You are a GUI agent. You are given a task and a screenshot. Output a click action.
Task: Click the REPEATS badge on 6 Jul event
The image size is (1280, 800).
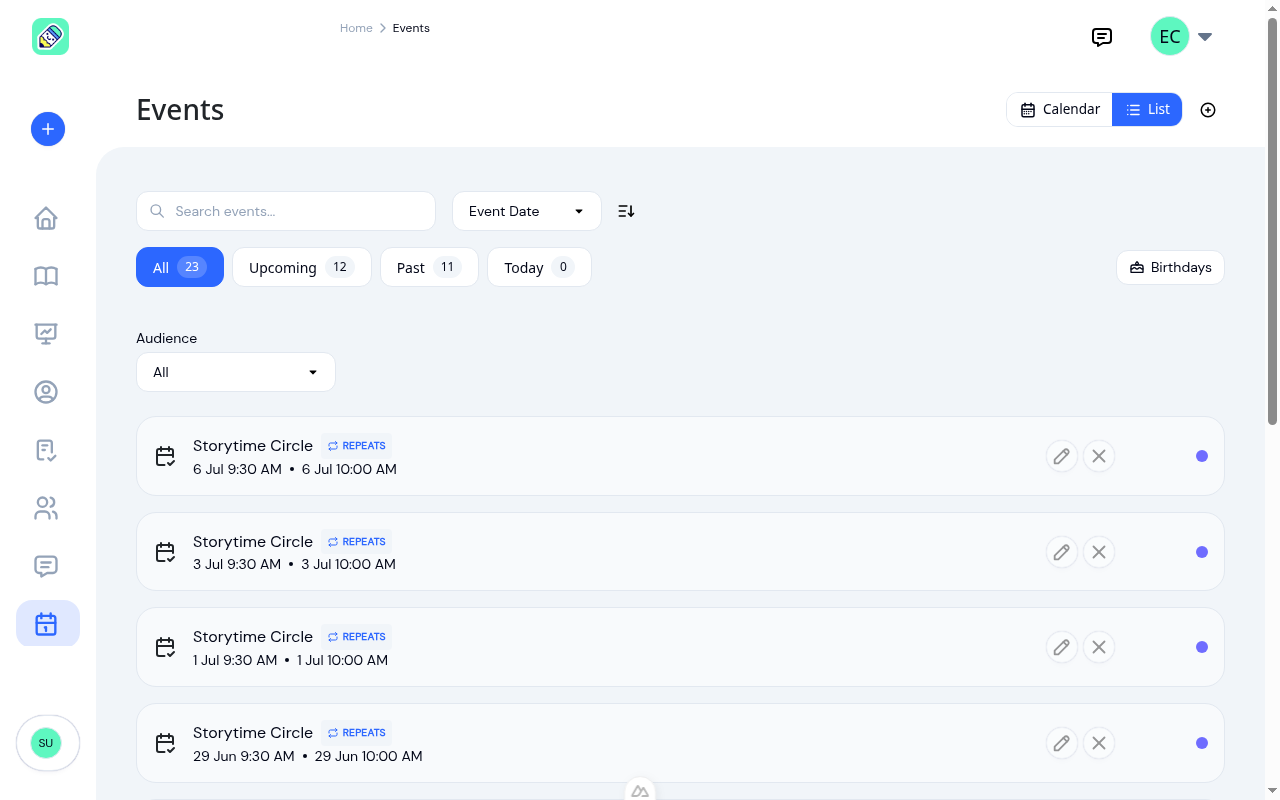356,446
